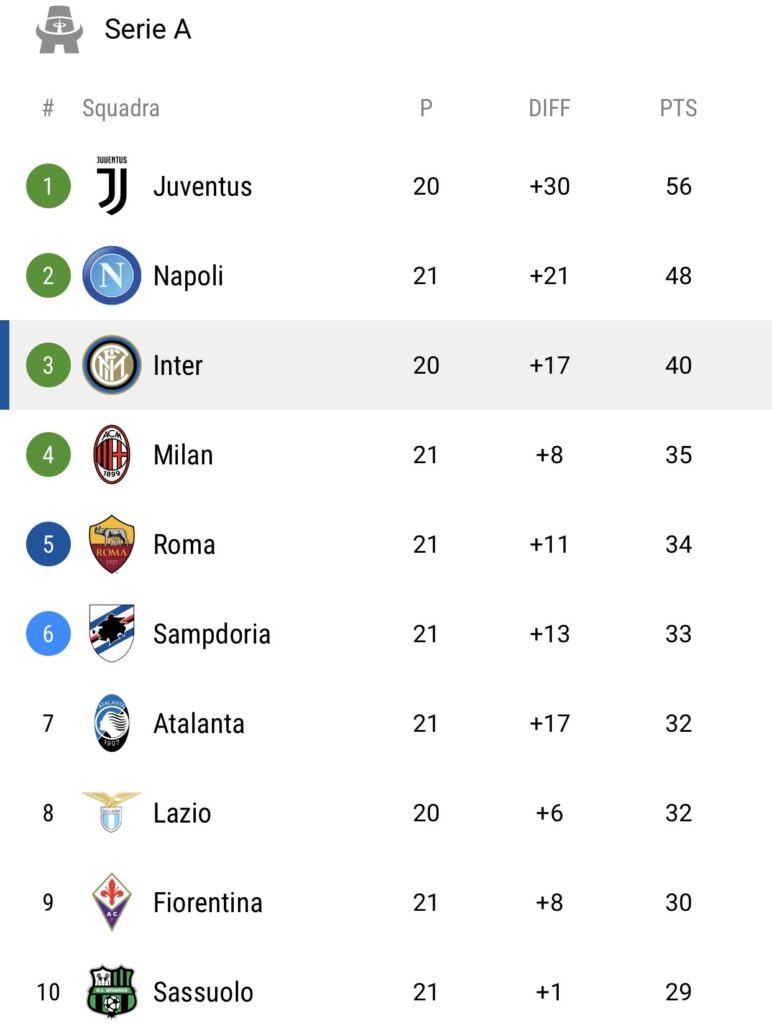This screenshot has width=772, height=1024.
Task: Select the Fiorentina lily logo
Action: pyautogui.click(x=112, y=902)
